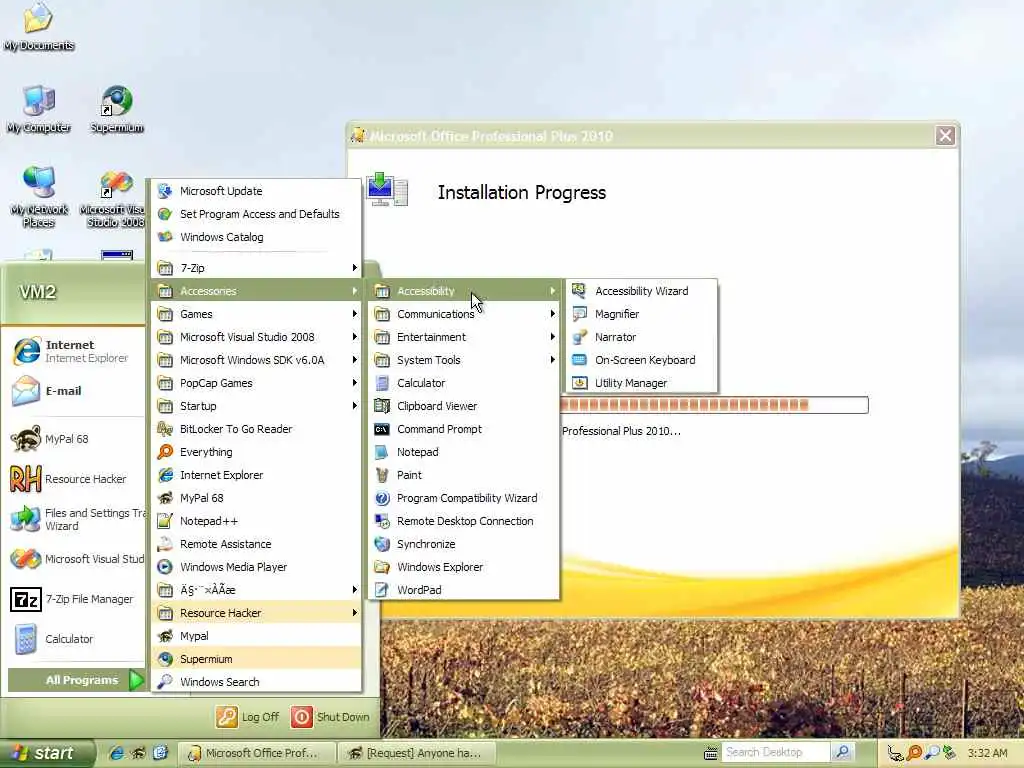Expand Microsoft Visual Studio 2008 folder

pos(257,337)
